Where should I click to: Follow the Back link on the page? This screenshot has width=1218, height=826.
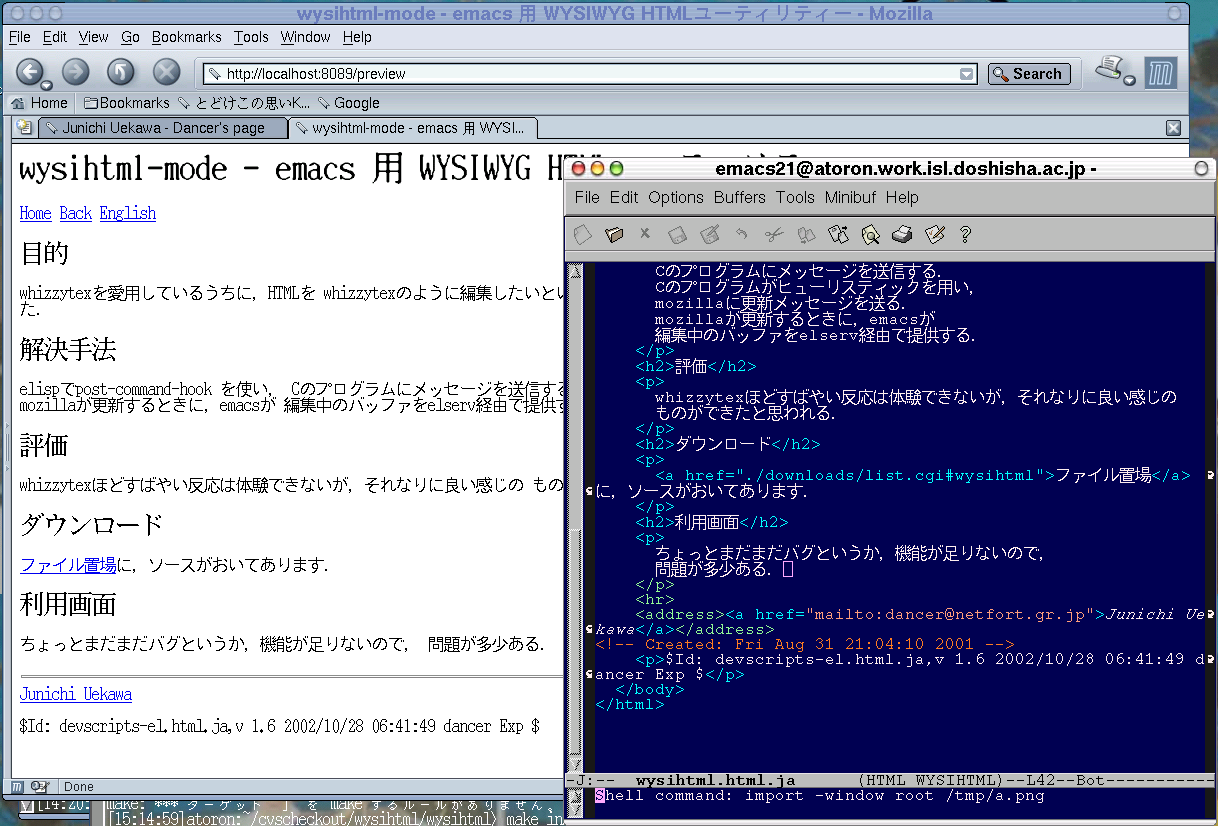click(x=76, y=213)
